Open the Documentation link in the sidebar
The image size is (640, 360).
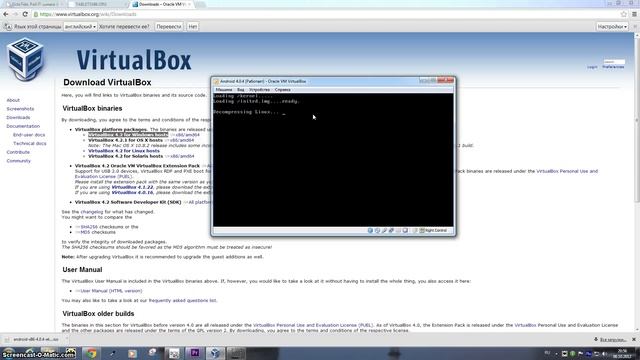(x=23, y=126)
